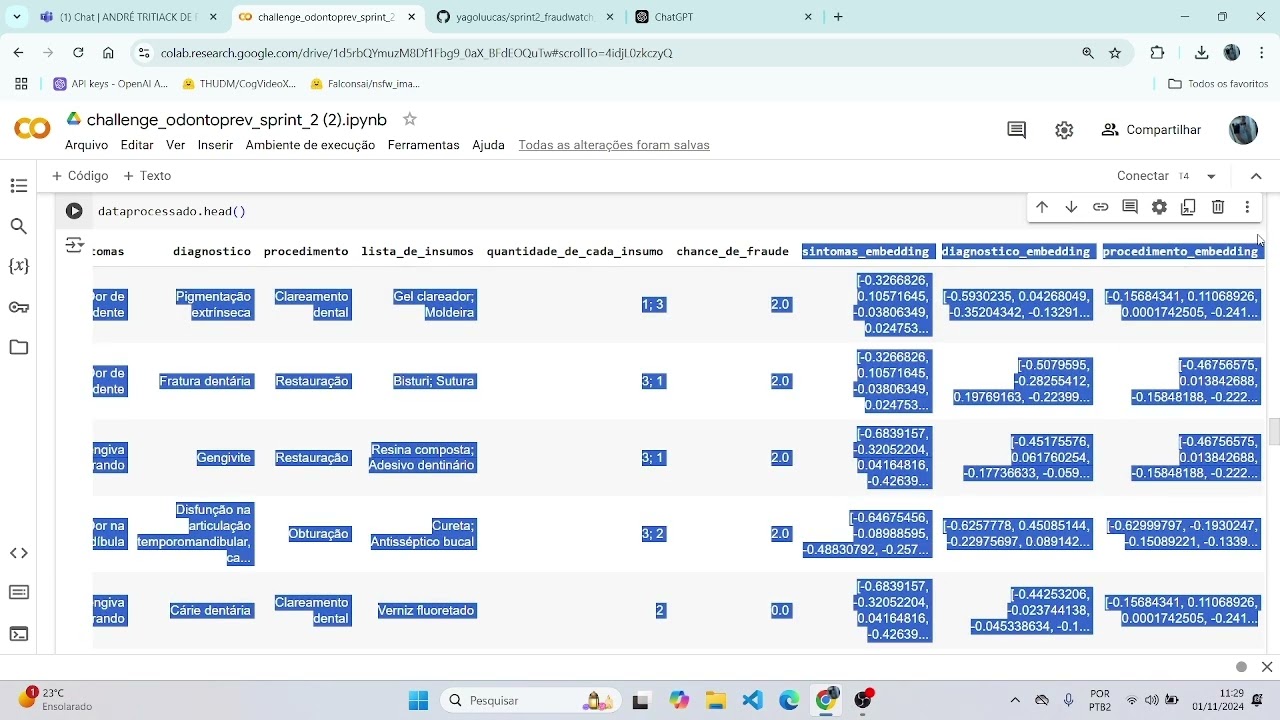Open Chrome extensions menu

click(1158, 53)
